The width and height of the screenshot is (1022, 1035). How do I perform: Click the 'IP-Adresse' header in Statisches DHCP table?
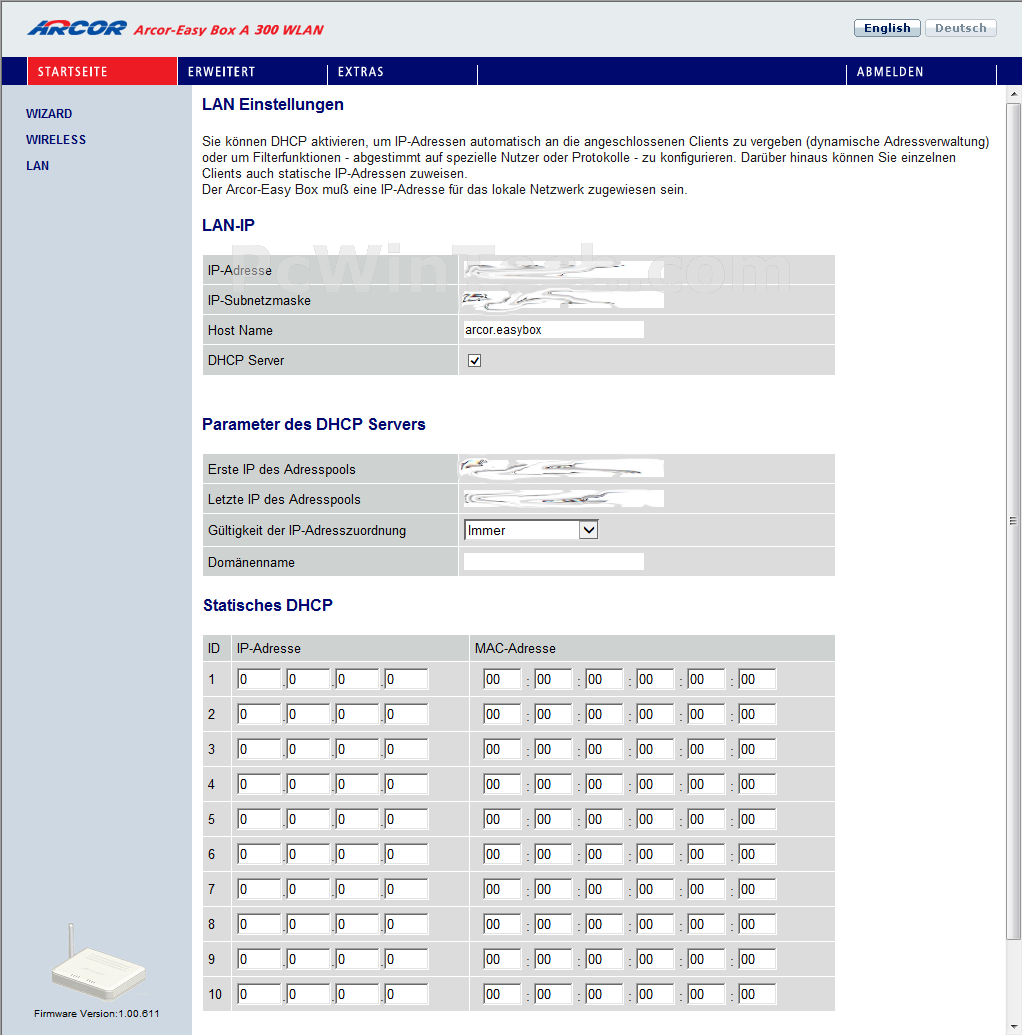(x=269, y=648)
